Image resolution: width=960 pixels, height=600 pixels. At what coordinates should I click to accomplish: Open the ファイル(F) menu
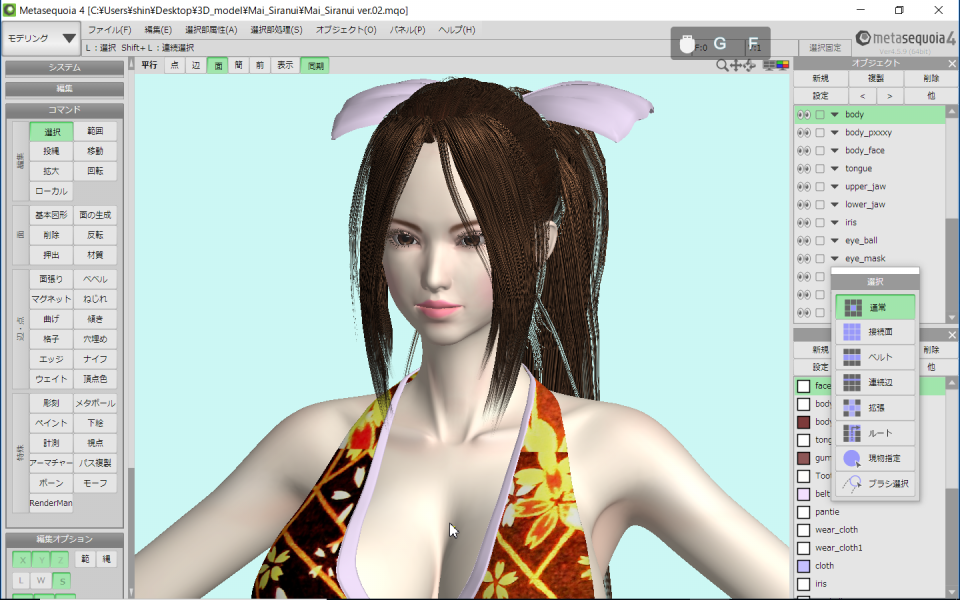[x=110, y=29]
